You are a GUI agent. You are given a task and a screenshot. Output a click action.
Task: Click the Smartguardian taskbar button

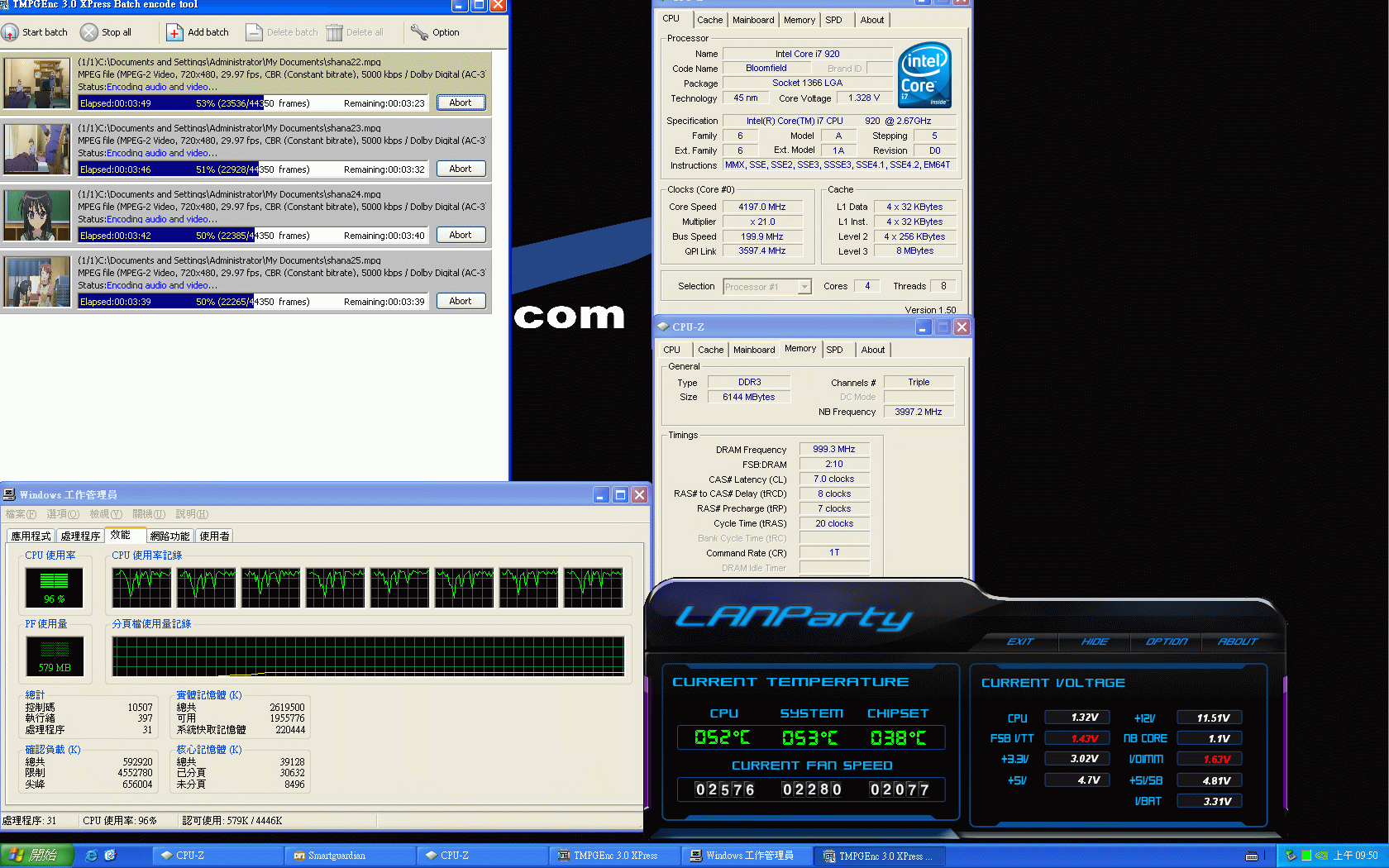click(x=351, y=856)
